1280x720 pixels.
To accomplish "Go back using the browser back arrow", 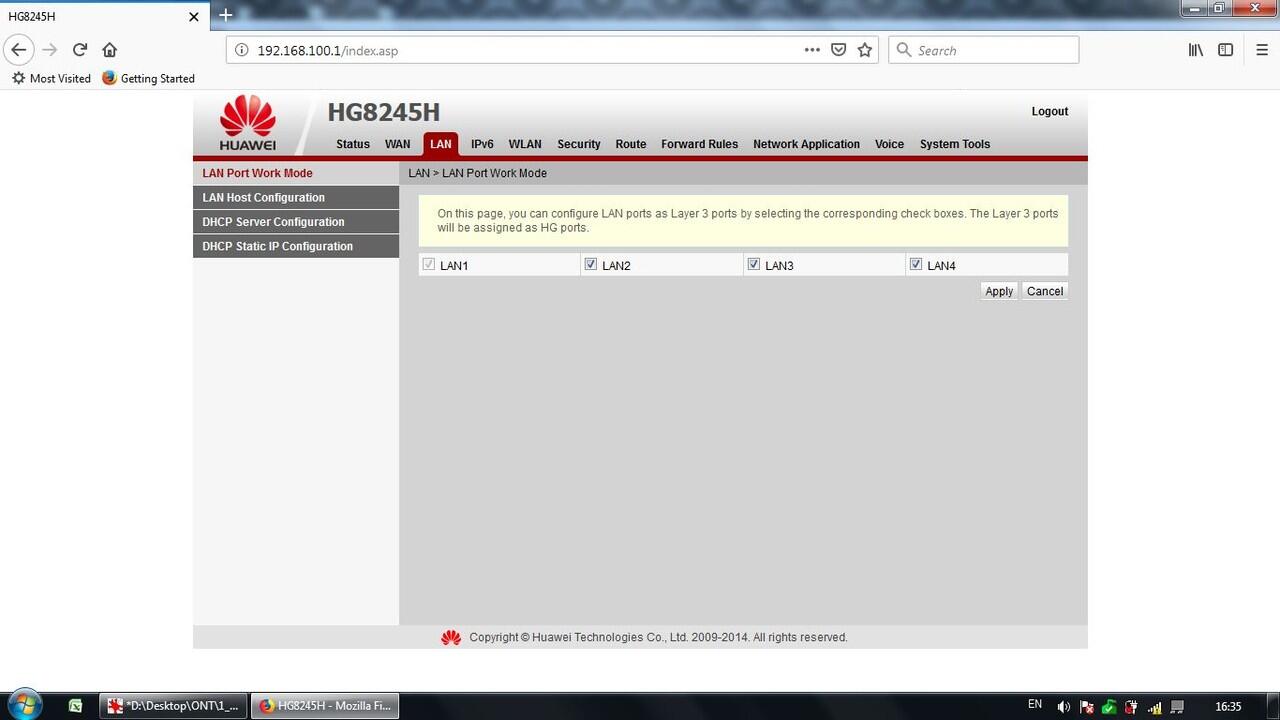I will 18,50.
